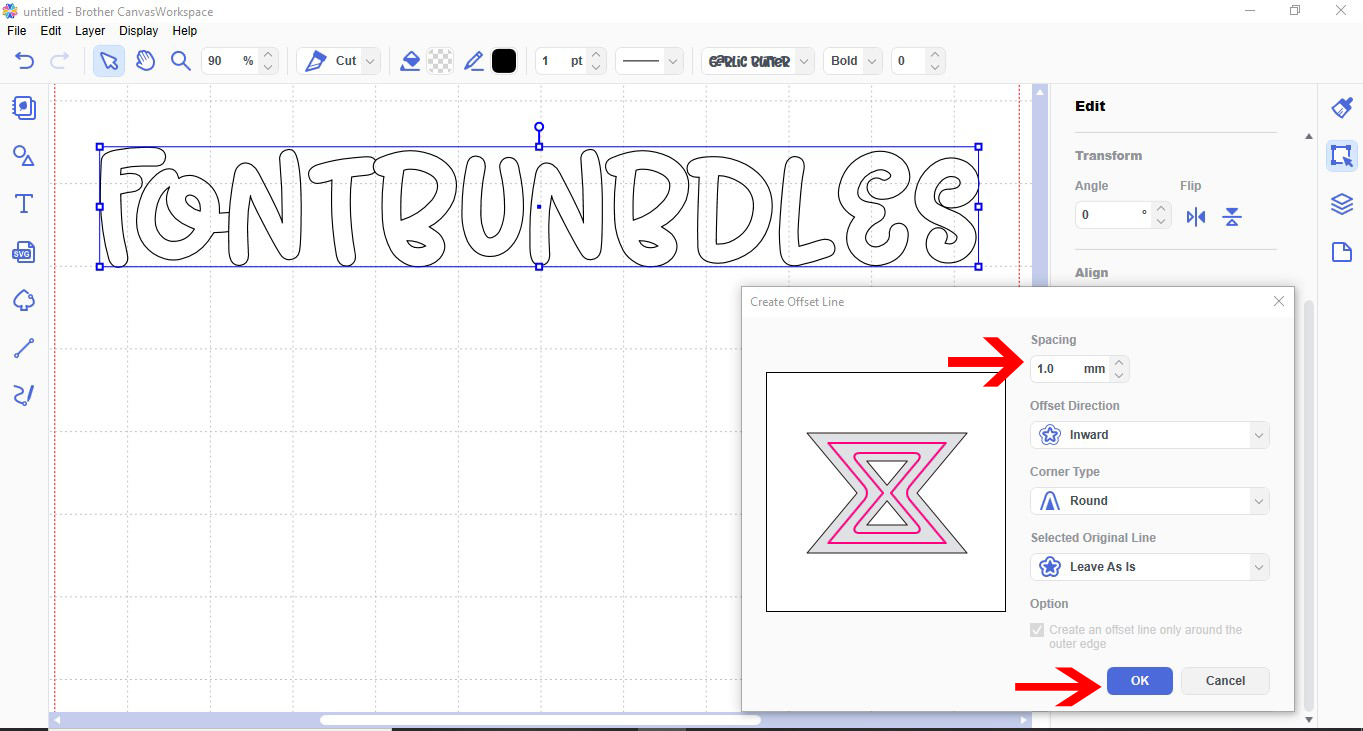Close the Create Offset Line dialog
The height and width of the screenshot is (731, 1363).
coord(1279,301)
